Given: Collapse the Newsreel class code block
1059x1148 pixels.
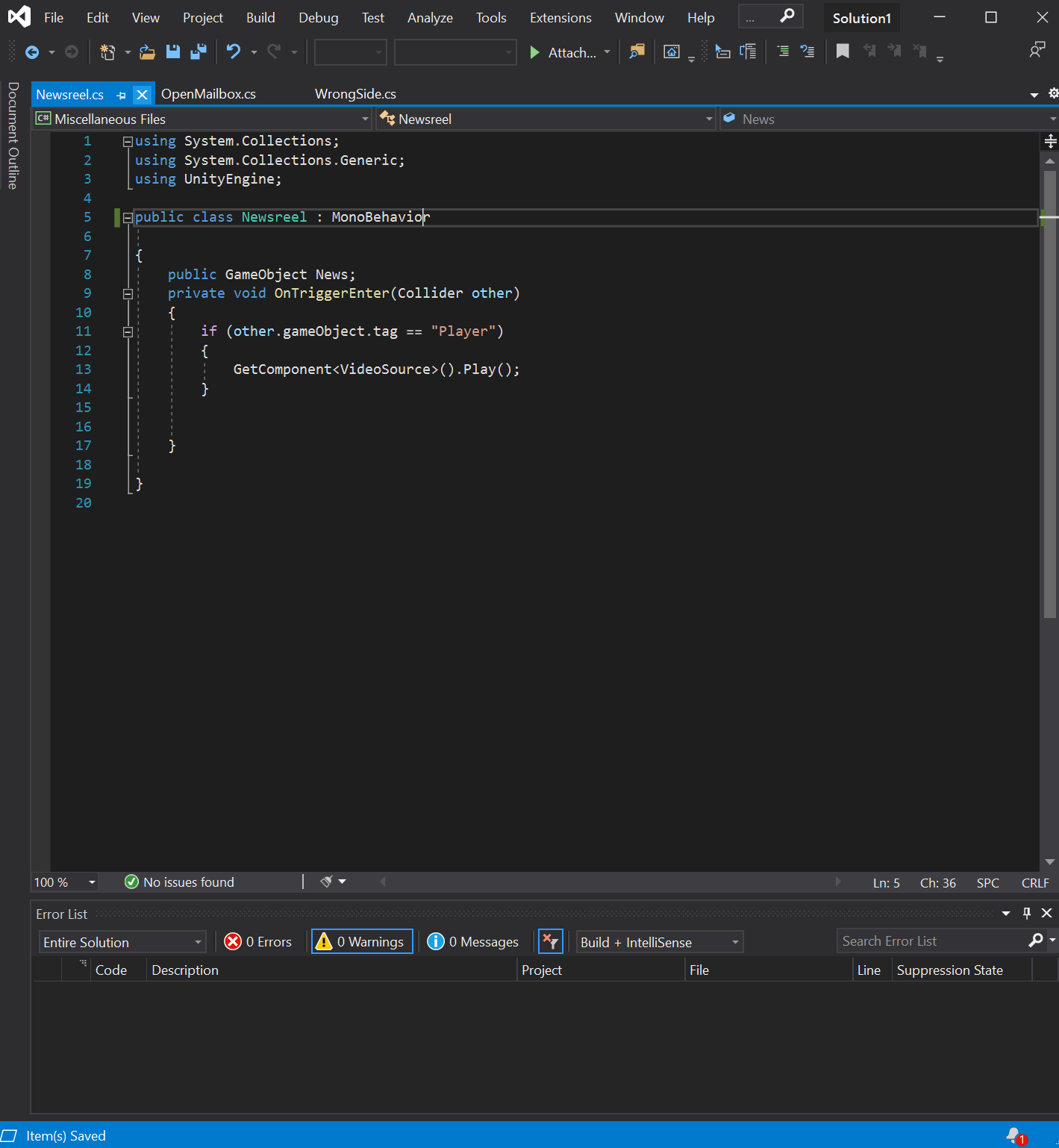Looking at the screenshot, I should (128, 218).
